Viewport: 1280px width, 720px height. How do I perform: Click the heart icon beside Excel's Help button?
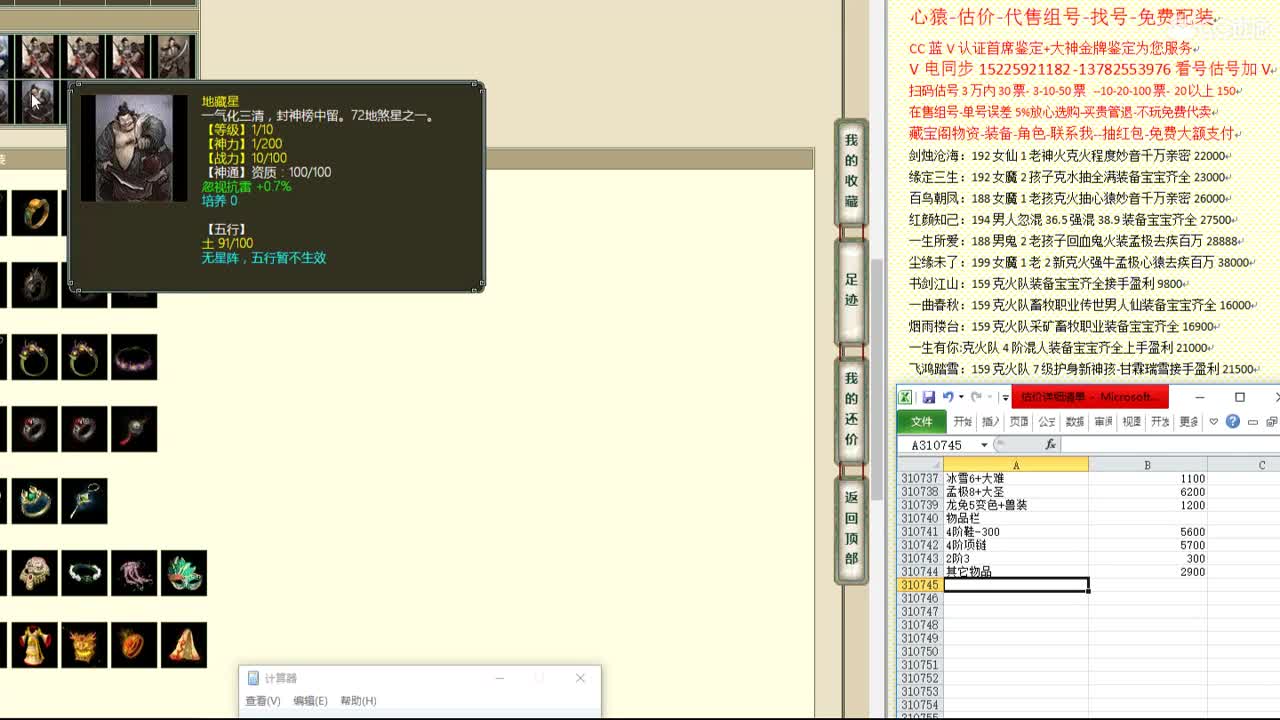pyautogui.click(x=1213, y=420)
